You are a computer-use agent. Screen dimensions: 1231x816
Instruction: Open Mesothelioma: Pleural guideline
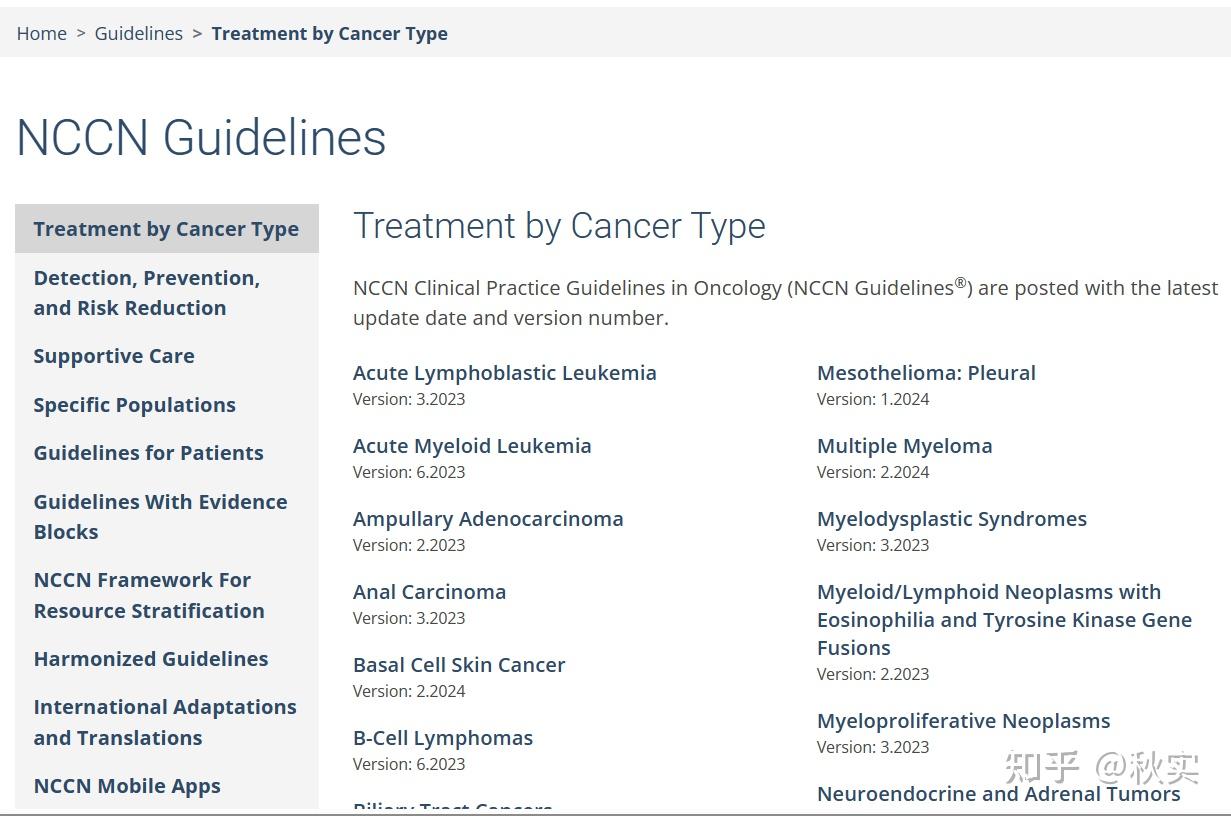click(x=926, y=373)
